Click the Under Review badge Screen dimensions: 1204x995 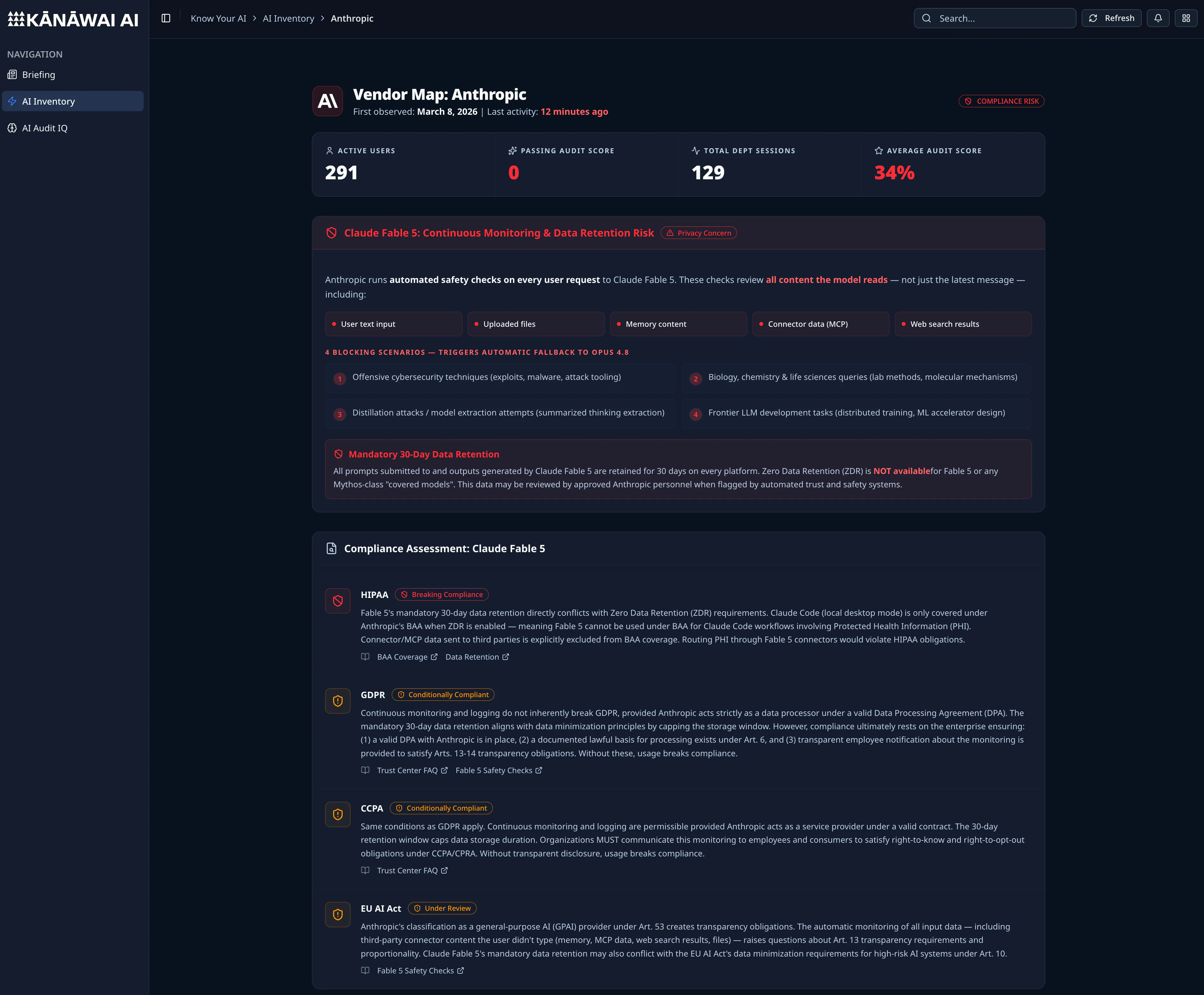[x=442, y=909]
